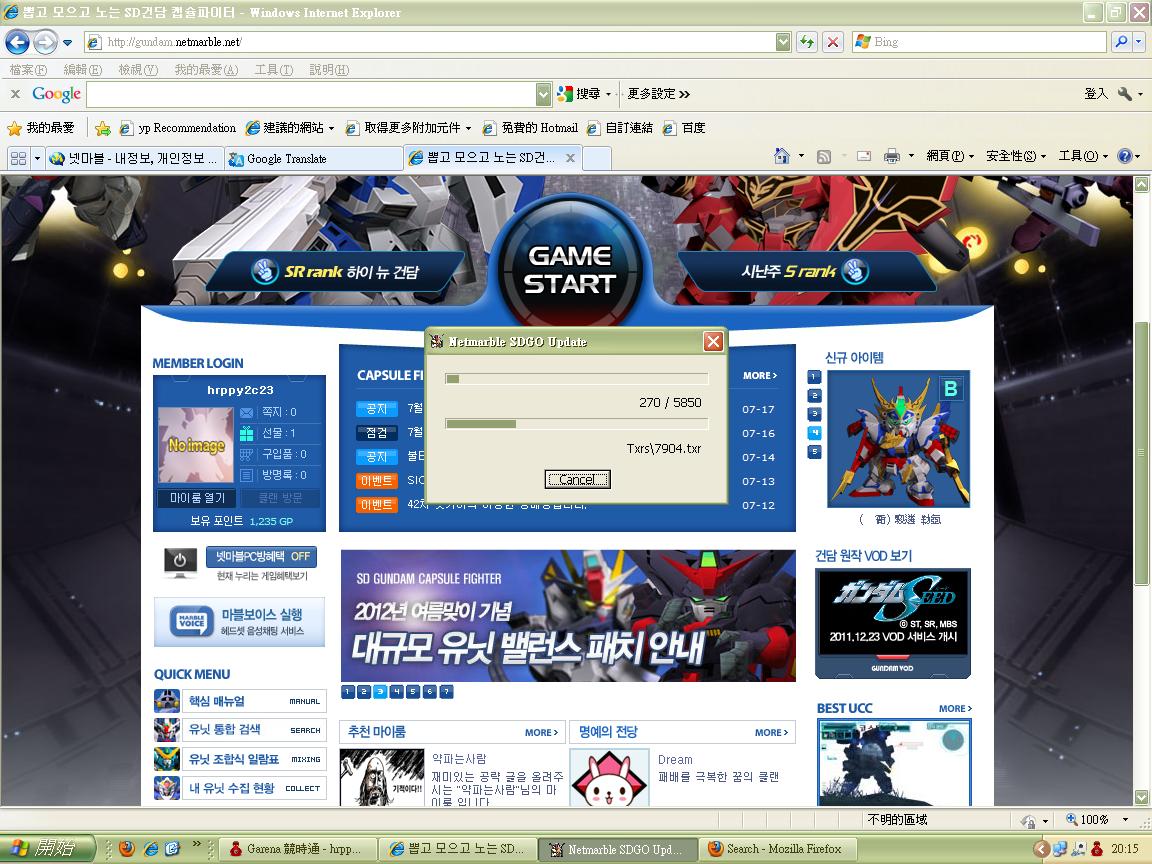Select banner slide 2 indicator

pyautogui.click(x=364, y=691)
